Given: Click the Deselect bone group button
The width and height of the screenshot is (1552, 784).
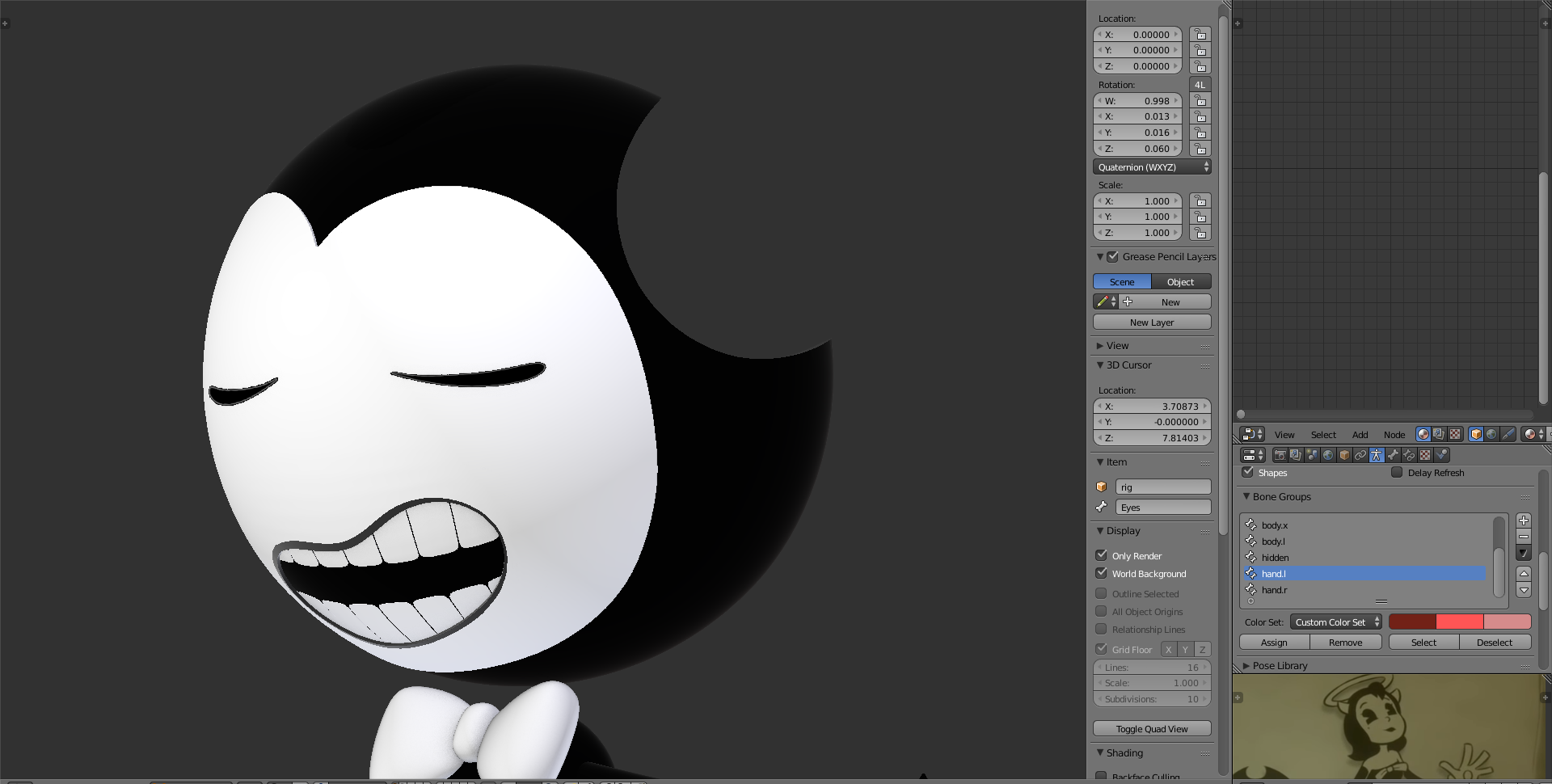Looking at the screenshot, I should coord(1495,643).
